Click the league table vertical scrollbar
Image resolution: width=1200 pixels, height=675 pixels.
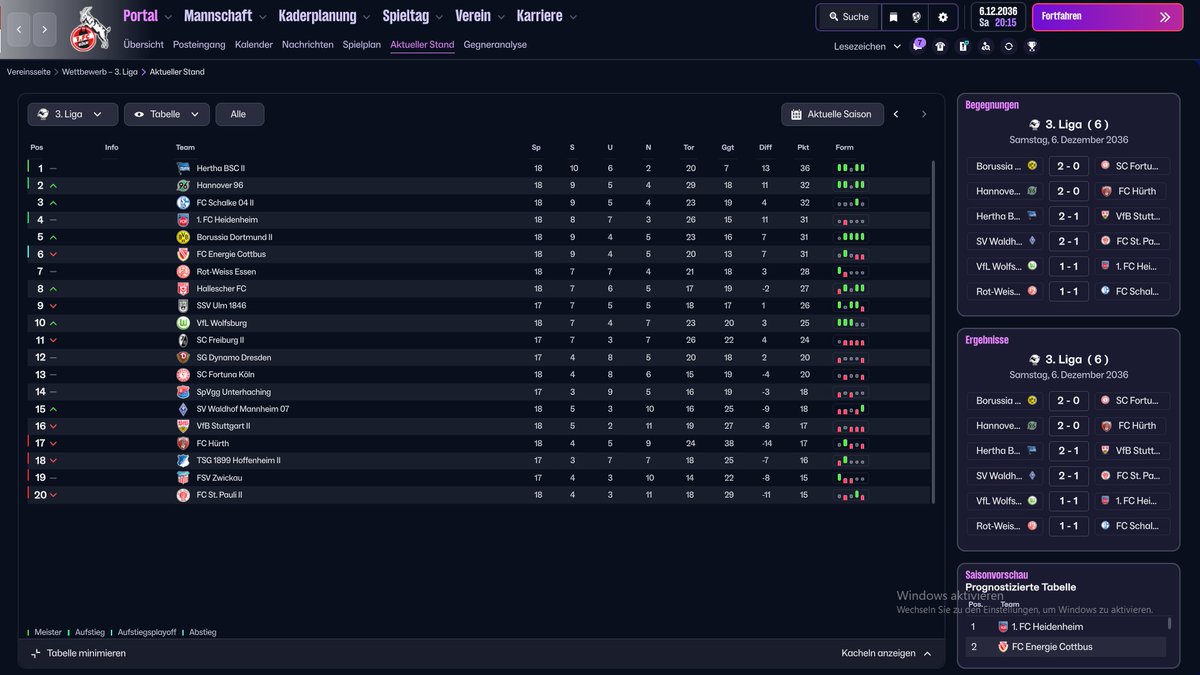point(934,330)
